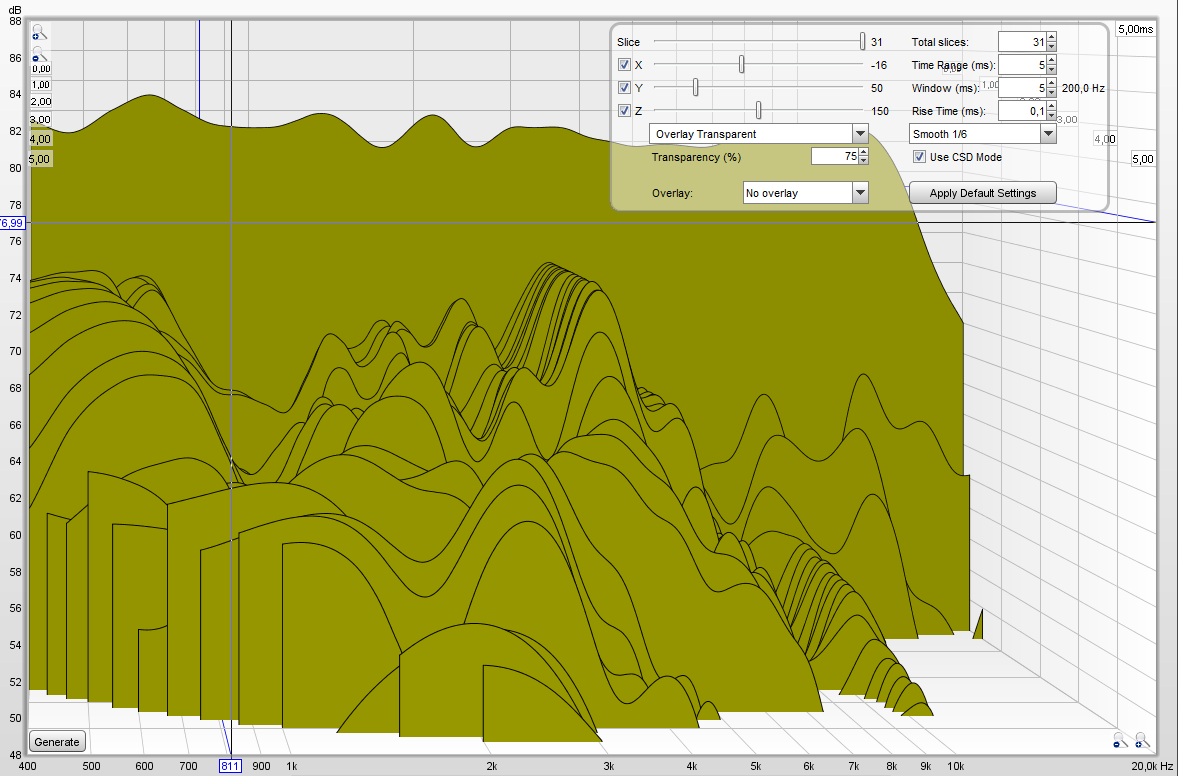Click the Total slices: label

[940, 42]
